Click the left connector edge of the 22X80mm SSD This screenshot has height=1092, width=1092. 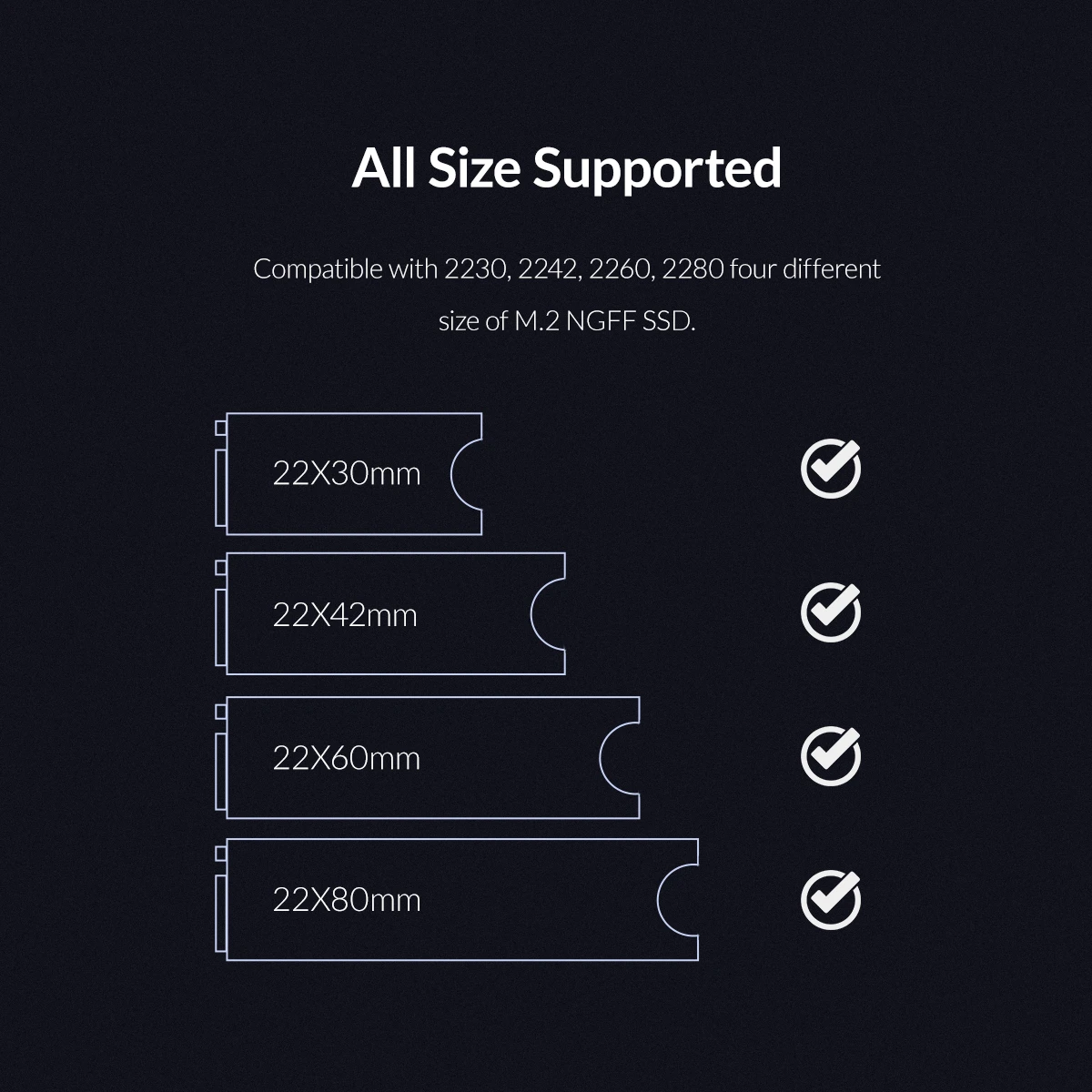[x=220, y=913]
